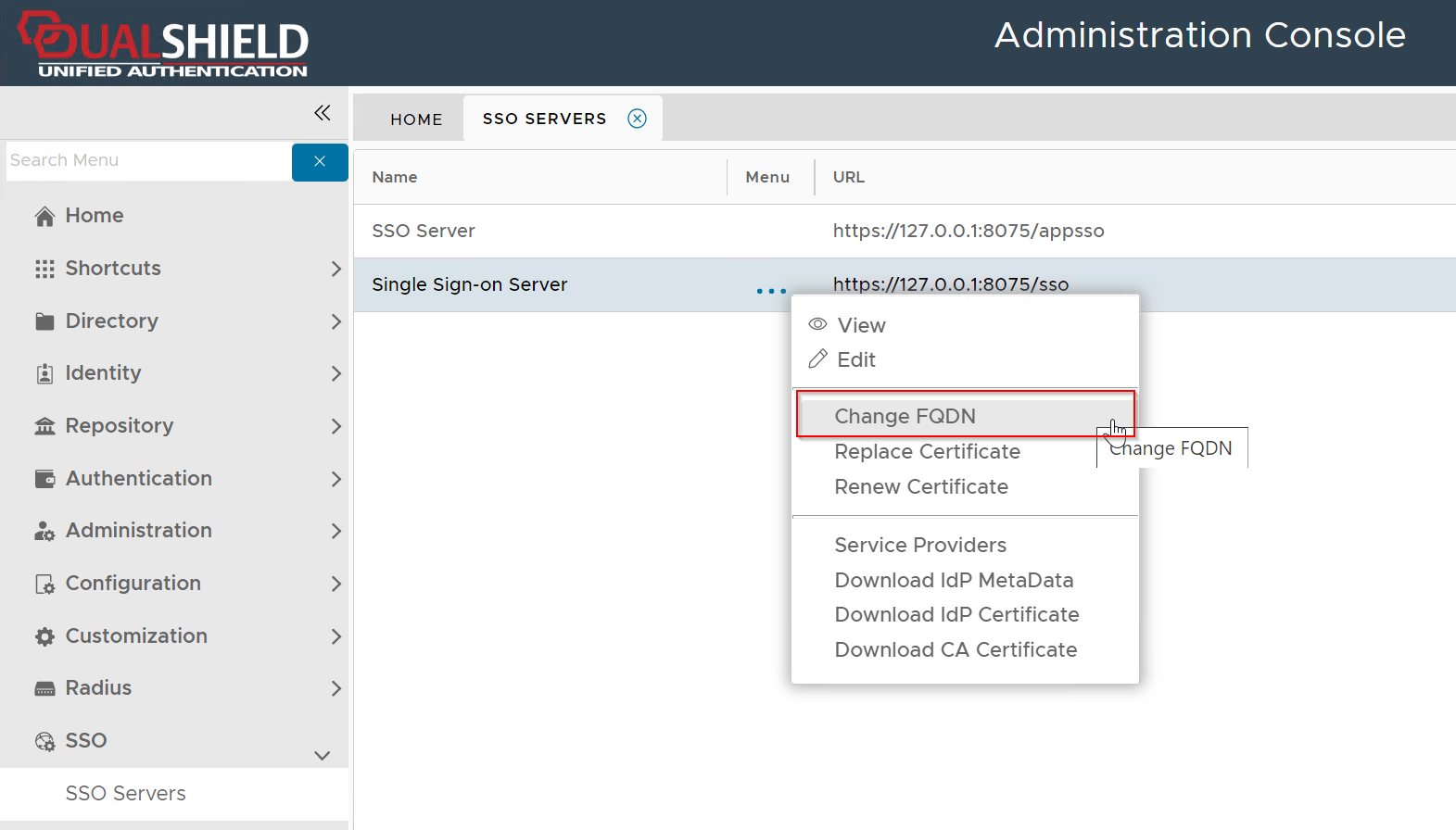The width and height of the screenshot is (1456, 830).
Task: Click View in the context menu
Action: click(861, 325)
